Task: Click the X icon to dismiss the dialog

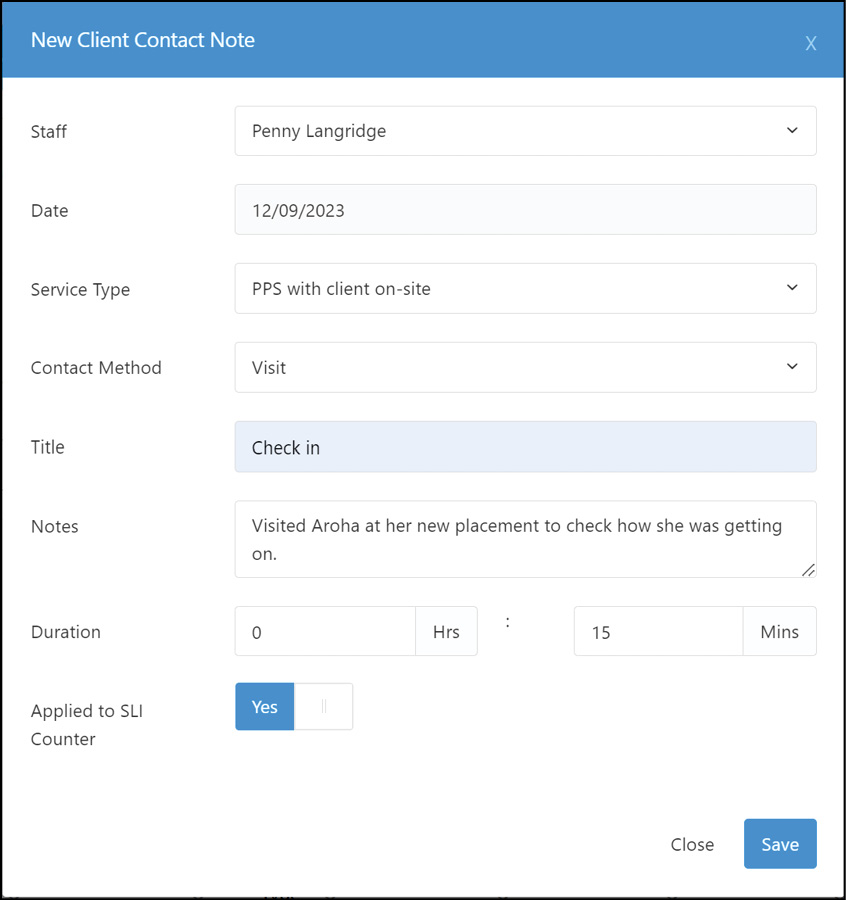Action: click(810, 43)
